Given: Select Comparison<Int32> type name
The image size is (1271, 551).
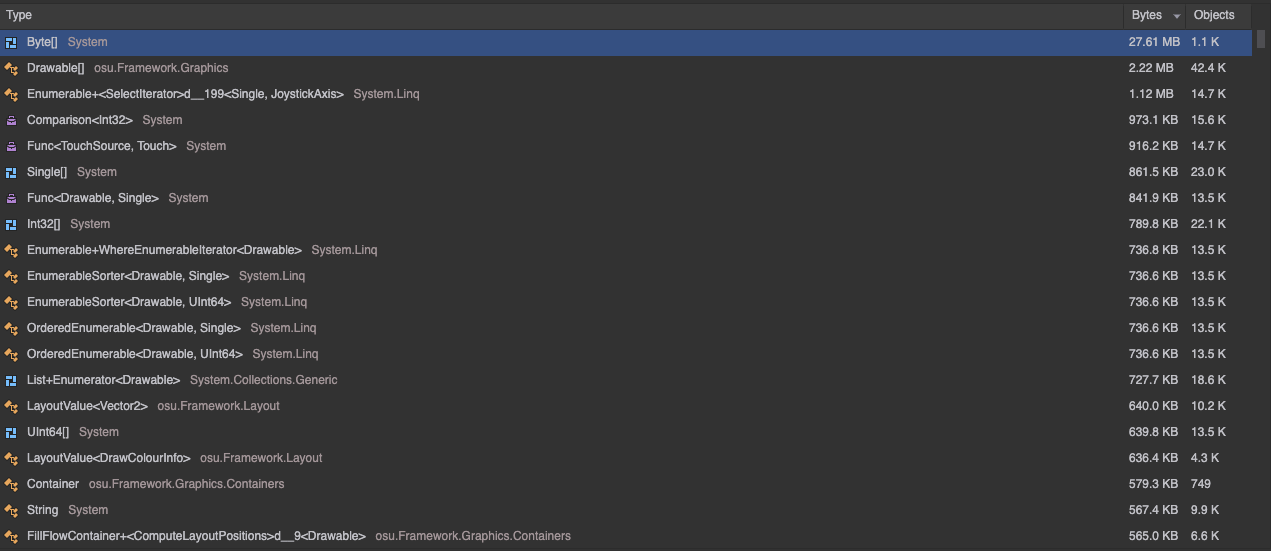Looking at the screenshot, I should point(80,120).
